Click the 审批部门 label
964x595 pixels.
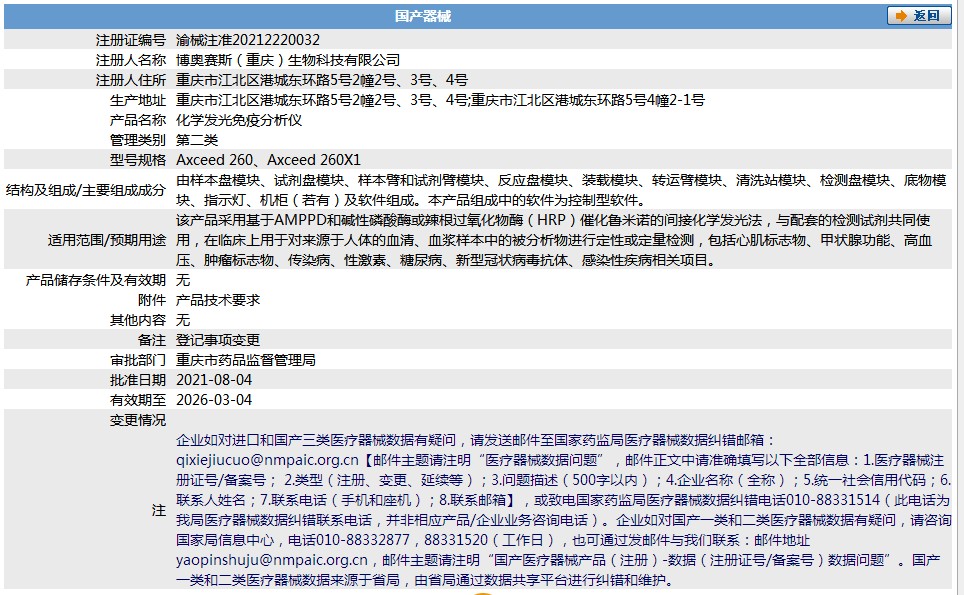[138, 360]
